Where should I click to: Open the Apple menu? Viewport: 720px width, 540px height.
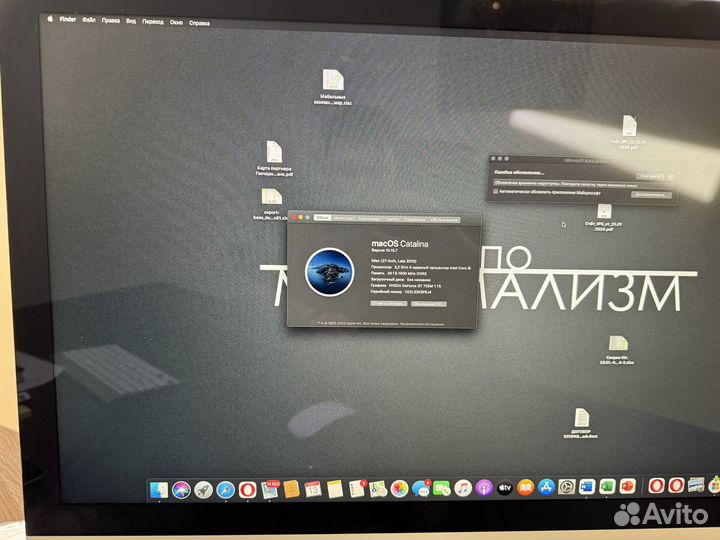pos(50,18)
